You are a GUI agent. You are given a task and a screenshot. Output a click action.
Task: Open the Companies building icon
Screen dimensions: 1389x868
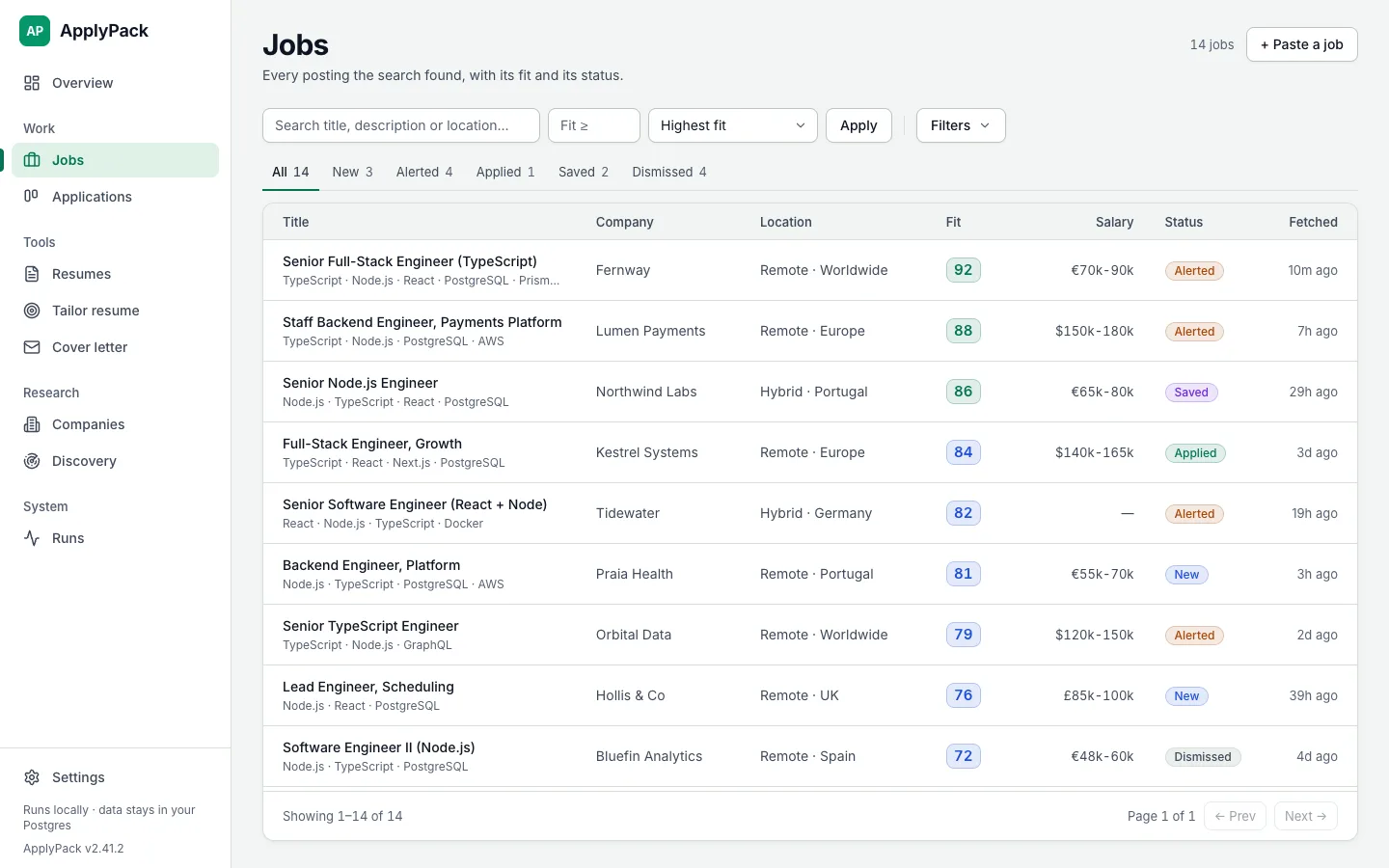point(32,424)
